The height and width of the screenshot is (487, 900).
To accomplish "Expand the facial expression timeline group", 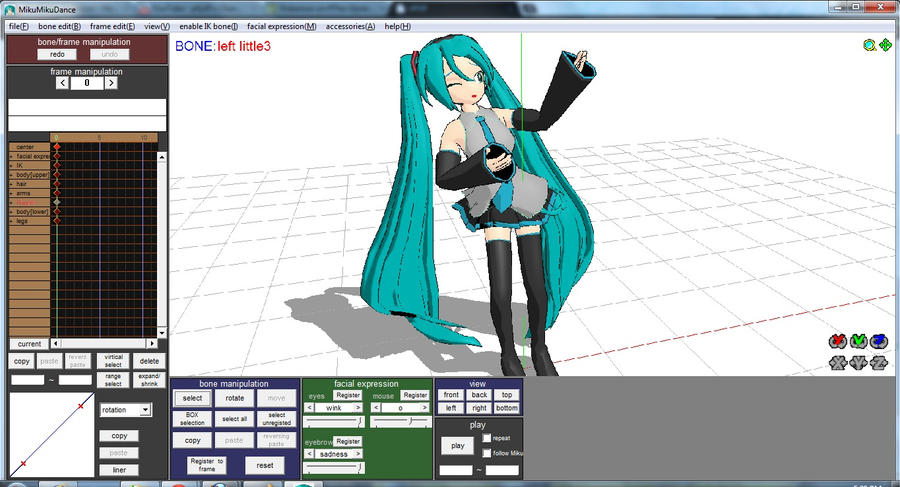I will pyautogui.click(x=11, y=156).
